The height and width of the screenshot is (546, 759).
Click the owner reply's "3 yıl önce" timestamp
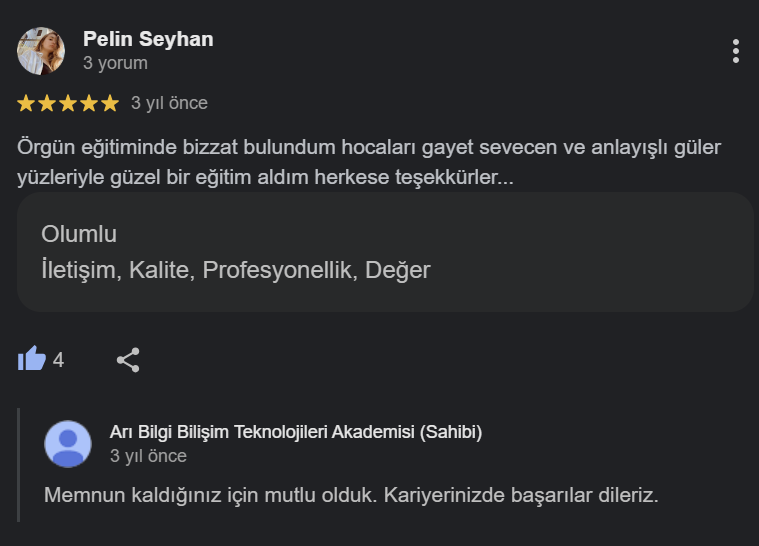coord(148,456)
